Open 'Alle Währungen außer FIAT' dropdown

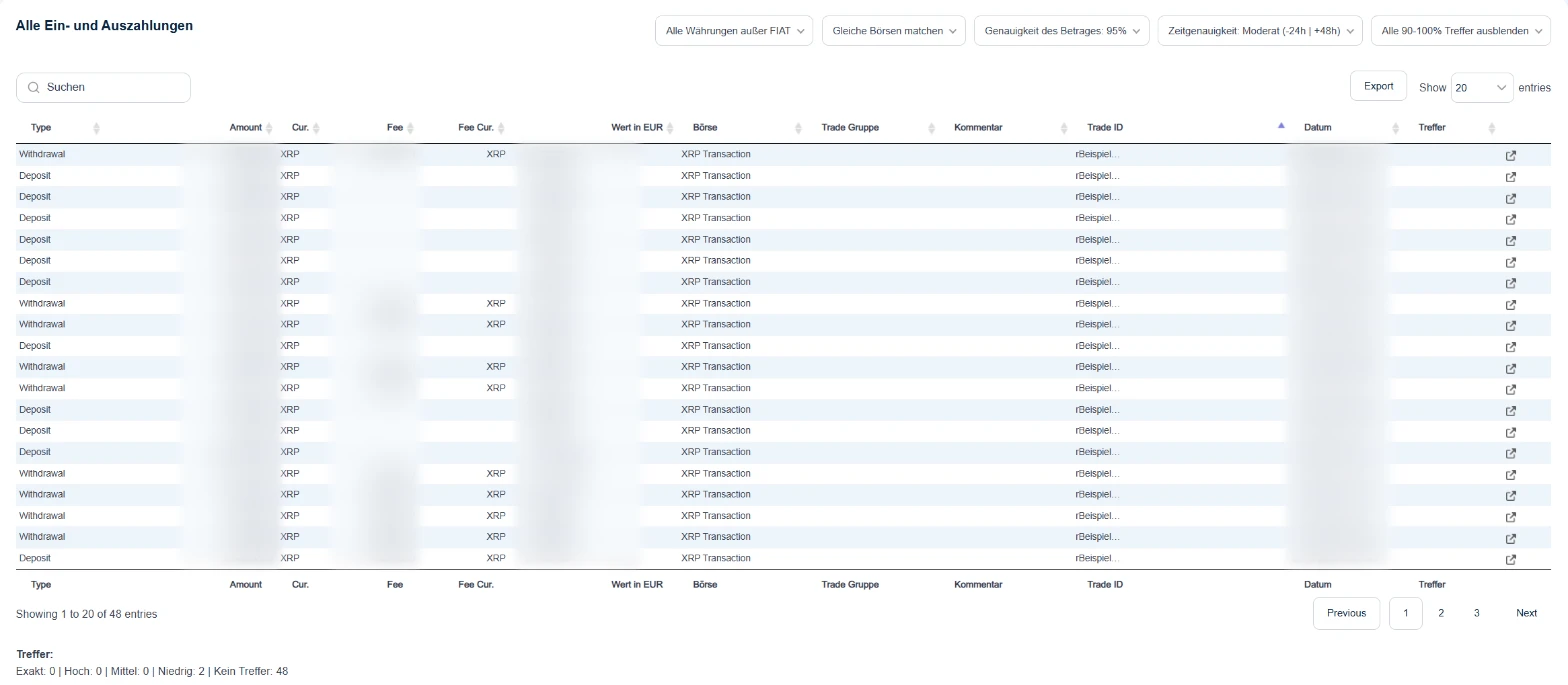pos(734,31)
